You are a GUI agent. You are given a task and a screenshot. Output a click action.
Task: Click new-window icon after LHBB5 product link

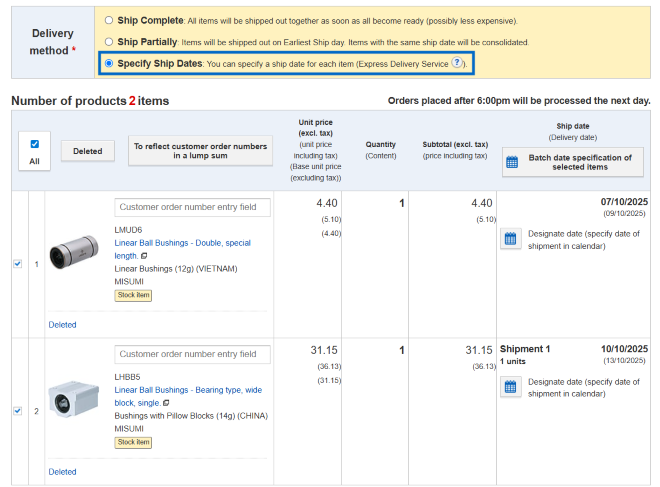point(166,403)
